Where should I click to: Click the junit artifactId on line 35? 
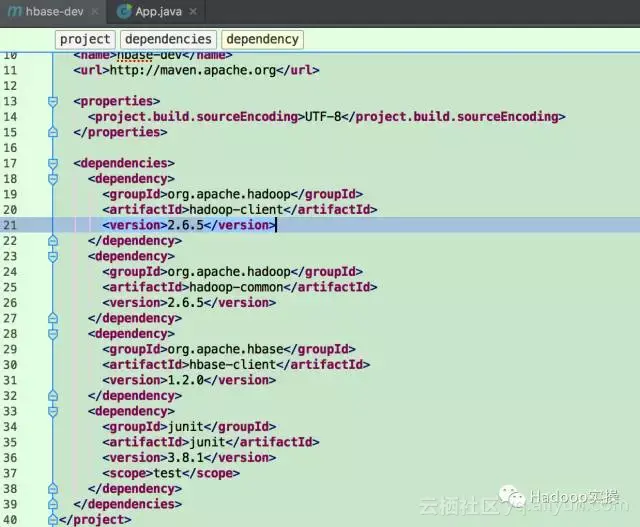coord(207,443)
